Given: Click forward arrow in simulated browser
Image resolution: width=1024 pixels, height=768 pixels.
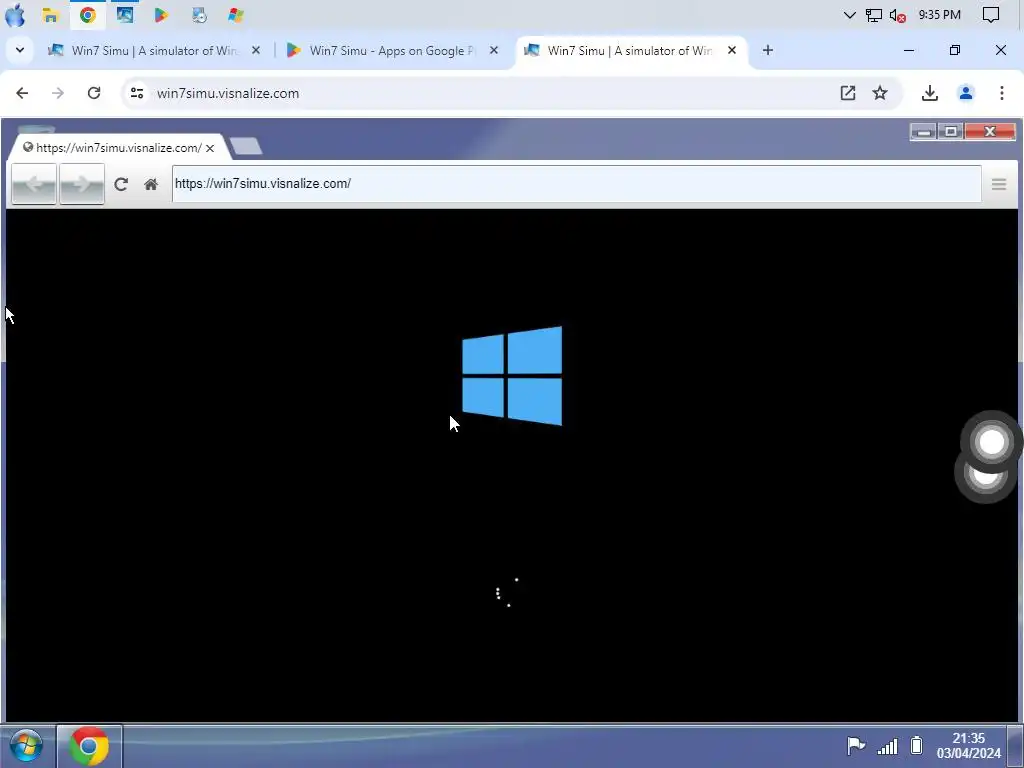Looking at the screenshot, I should (x=82, y=184).
